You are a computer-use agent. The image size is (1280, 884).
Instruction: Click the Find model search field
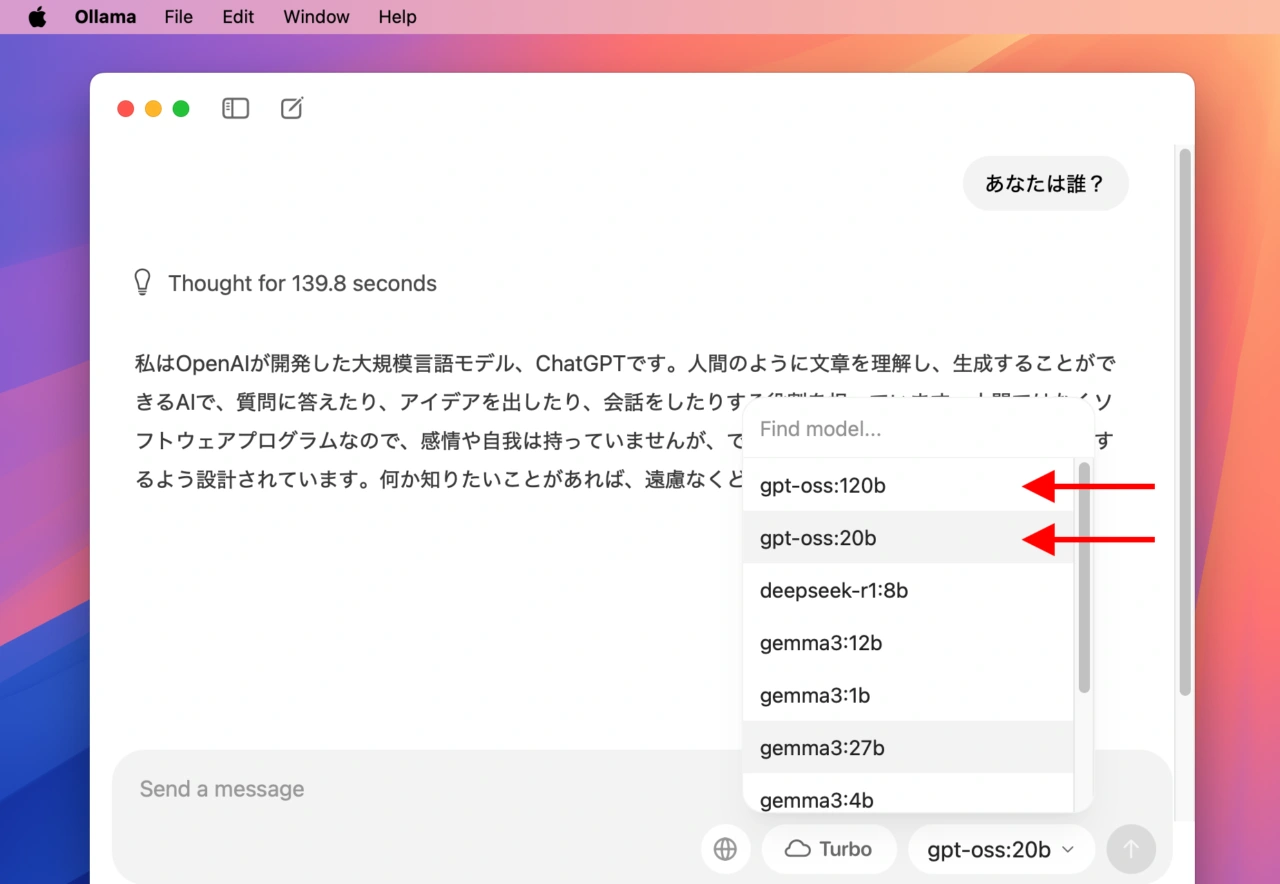click(915, 429)
